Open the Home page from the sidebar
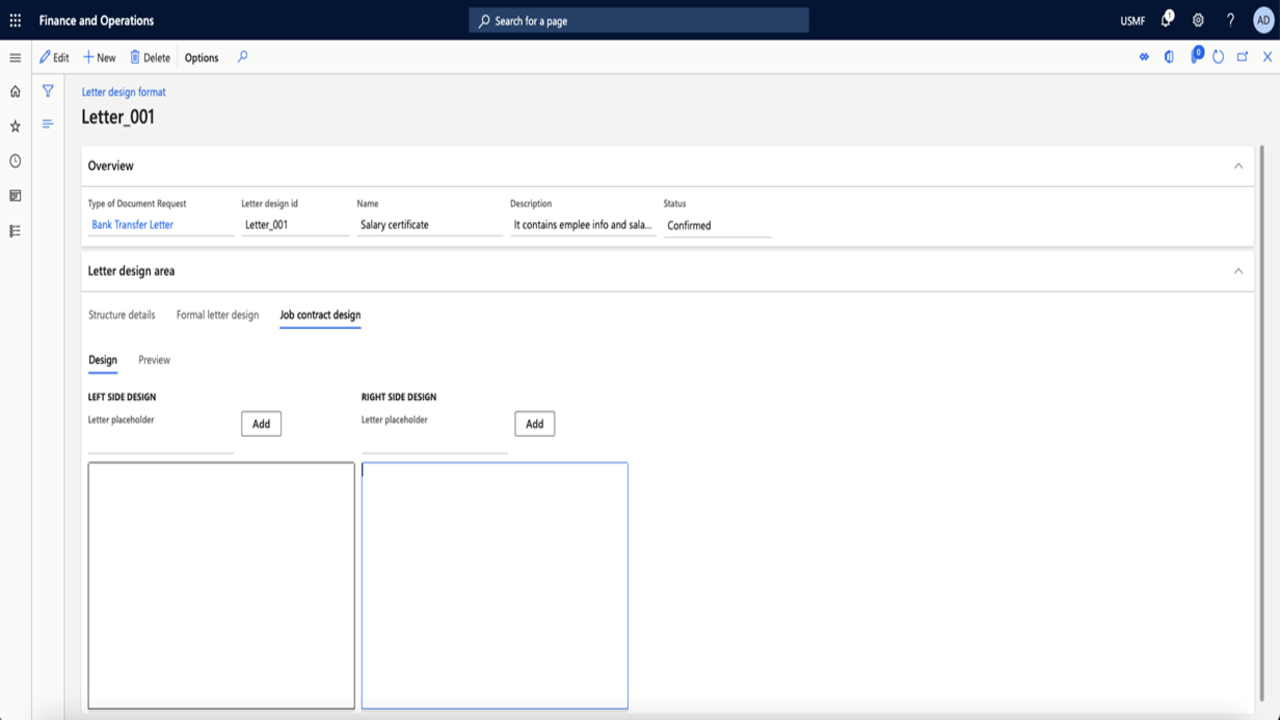 click(14, 90)
